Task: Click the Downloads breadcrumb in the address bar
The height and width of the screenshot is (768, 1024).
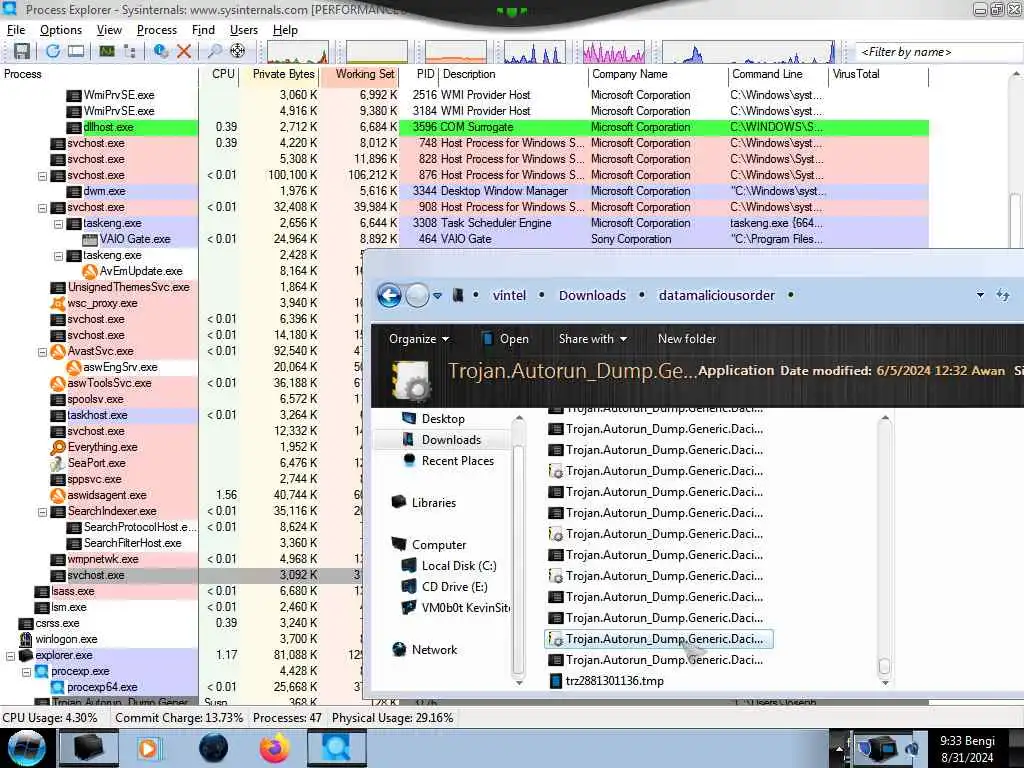Action: coord(592,296)
